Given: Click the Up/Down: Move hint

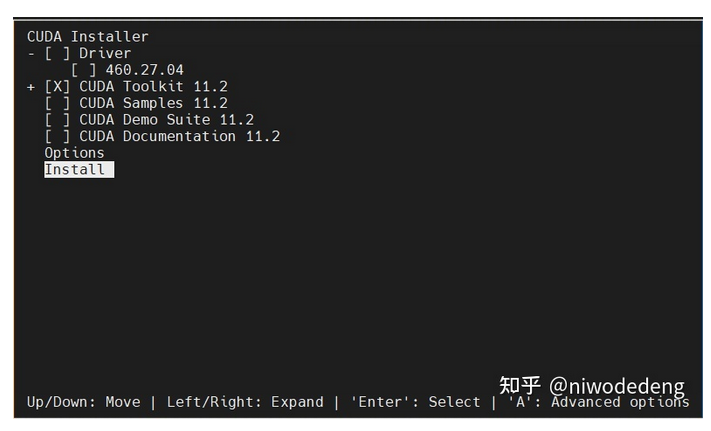Looking at the screenshot, I should (x=83, y=402).
